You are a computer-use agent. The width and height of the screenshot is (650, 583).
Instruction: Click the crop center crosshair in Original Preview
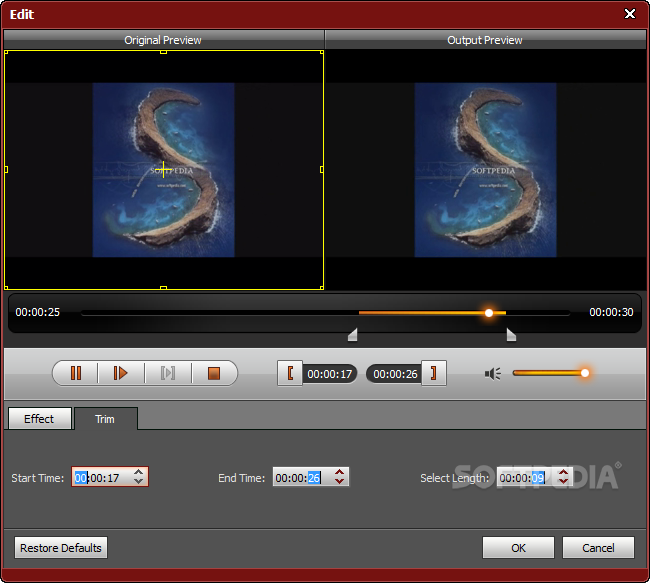point(163,170)
